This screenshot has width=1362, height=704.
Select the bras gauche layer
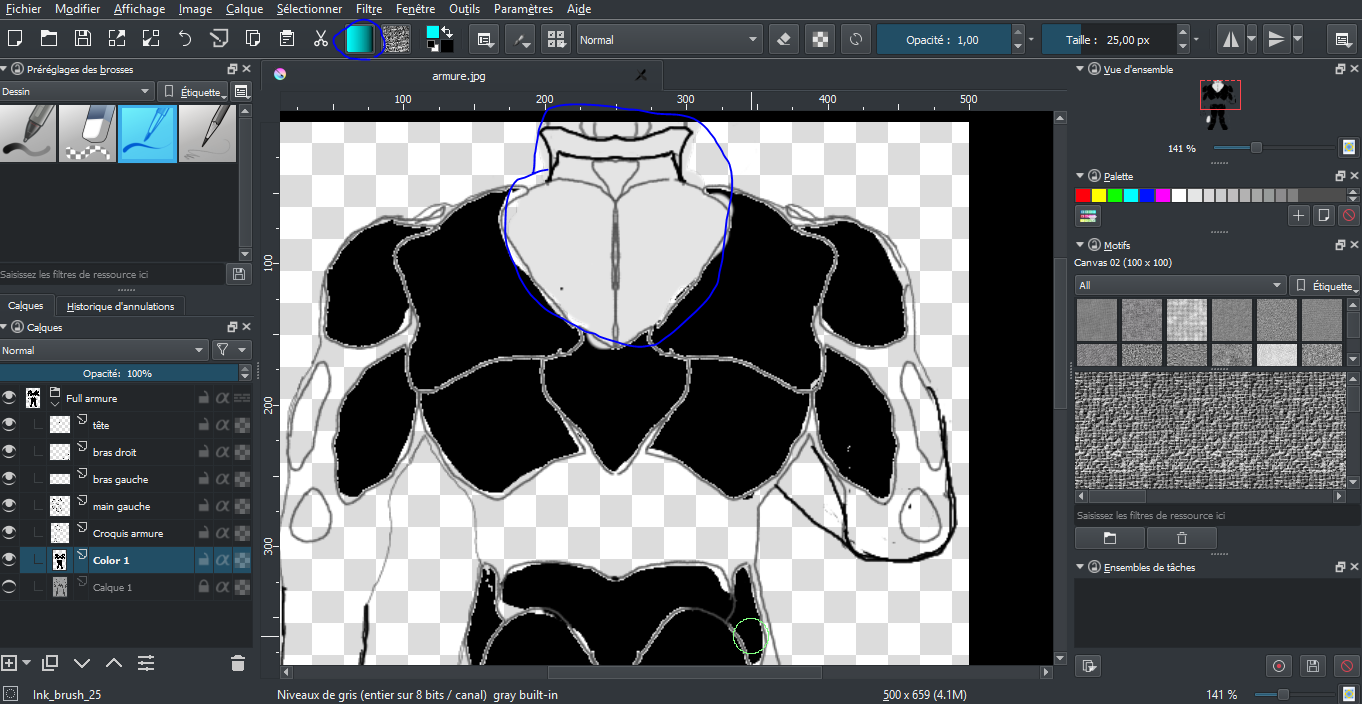pos(120,479)
